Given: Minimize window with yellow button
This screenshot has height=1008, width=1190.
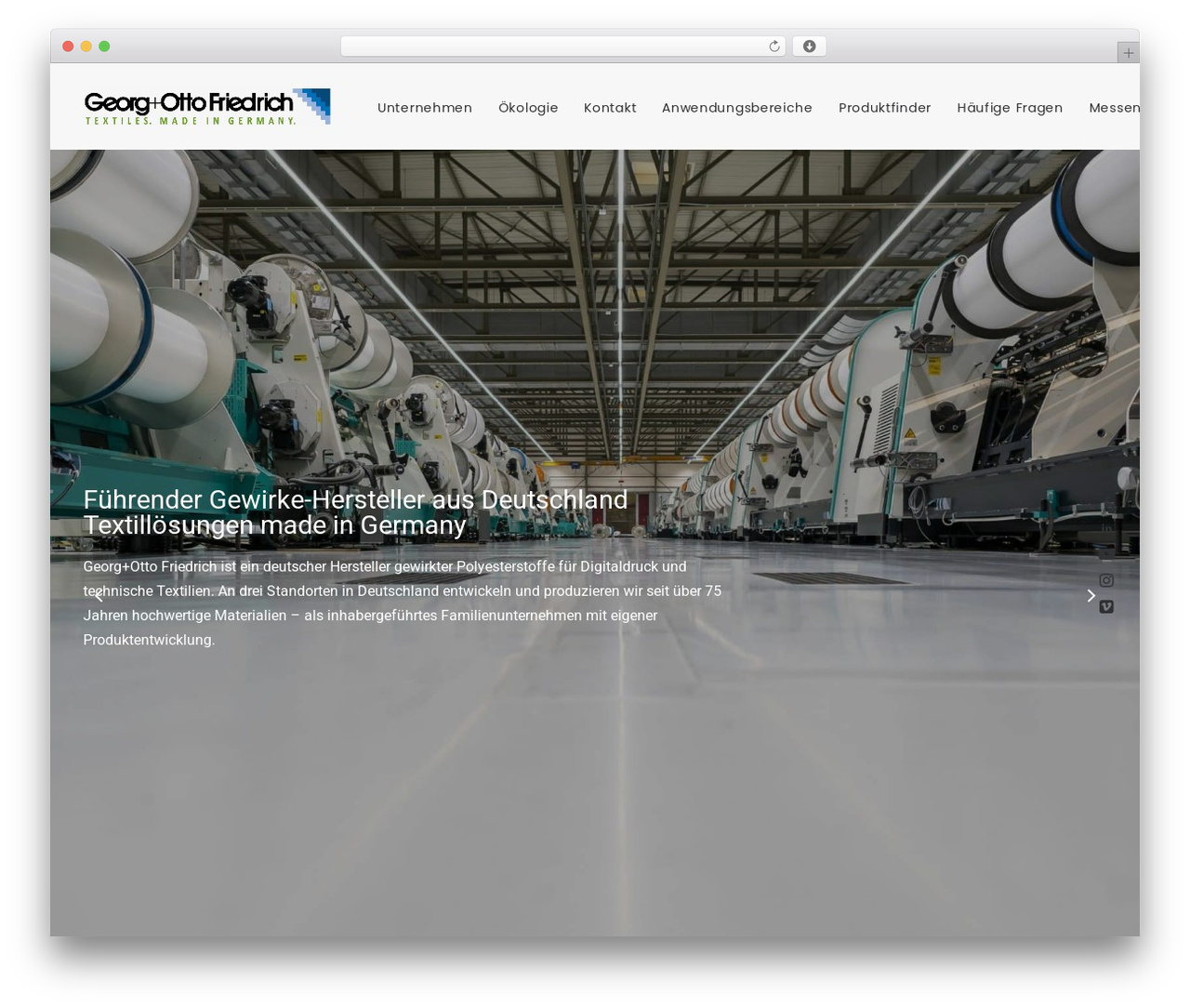Looking at the screenshot, I should (x=86, y=46).
